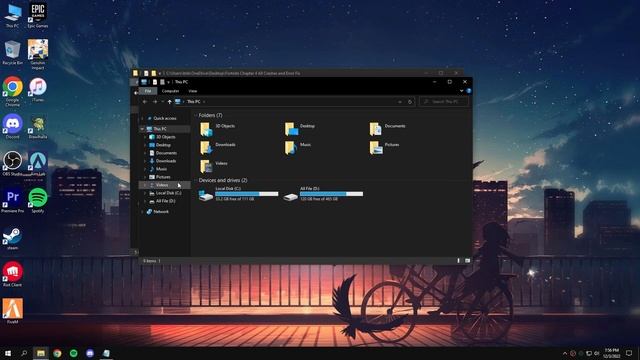Open the 3D Objects folder
640x360 pixels.
click(x=218, y=129)
